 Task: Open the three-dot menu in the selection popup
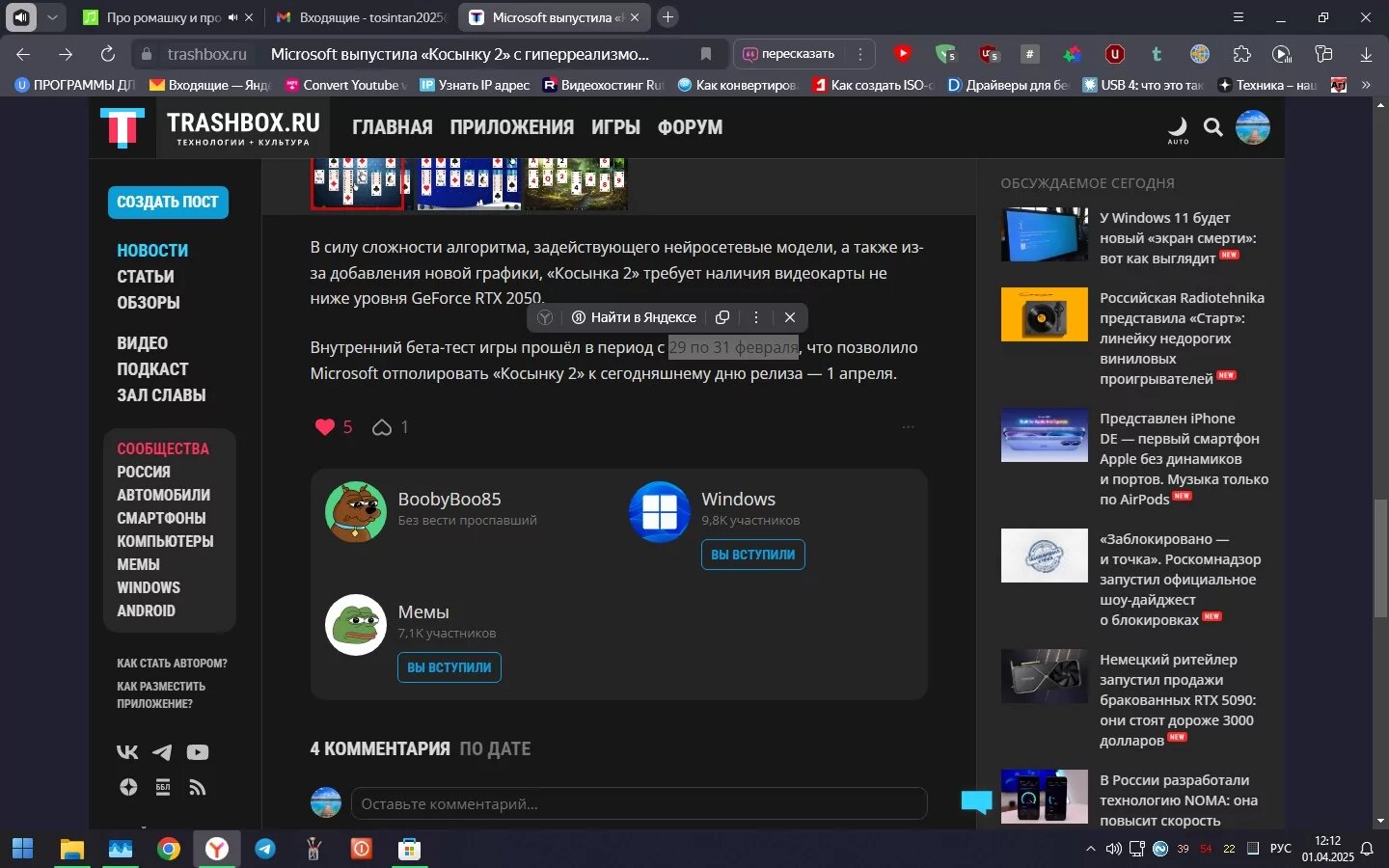(x=756, y=317)
